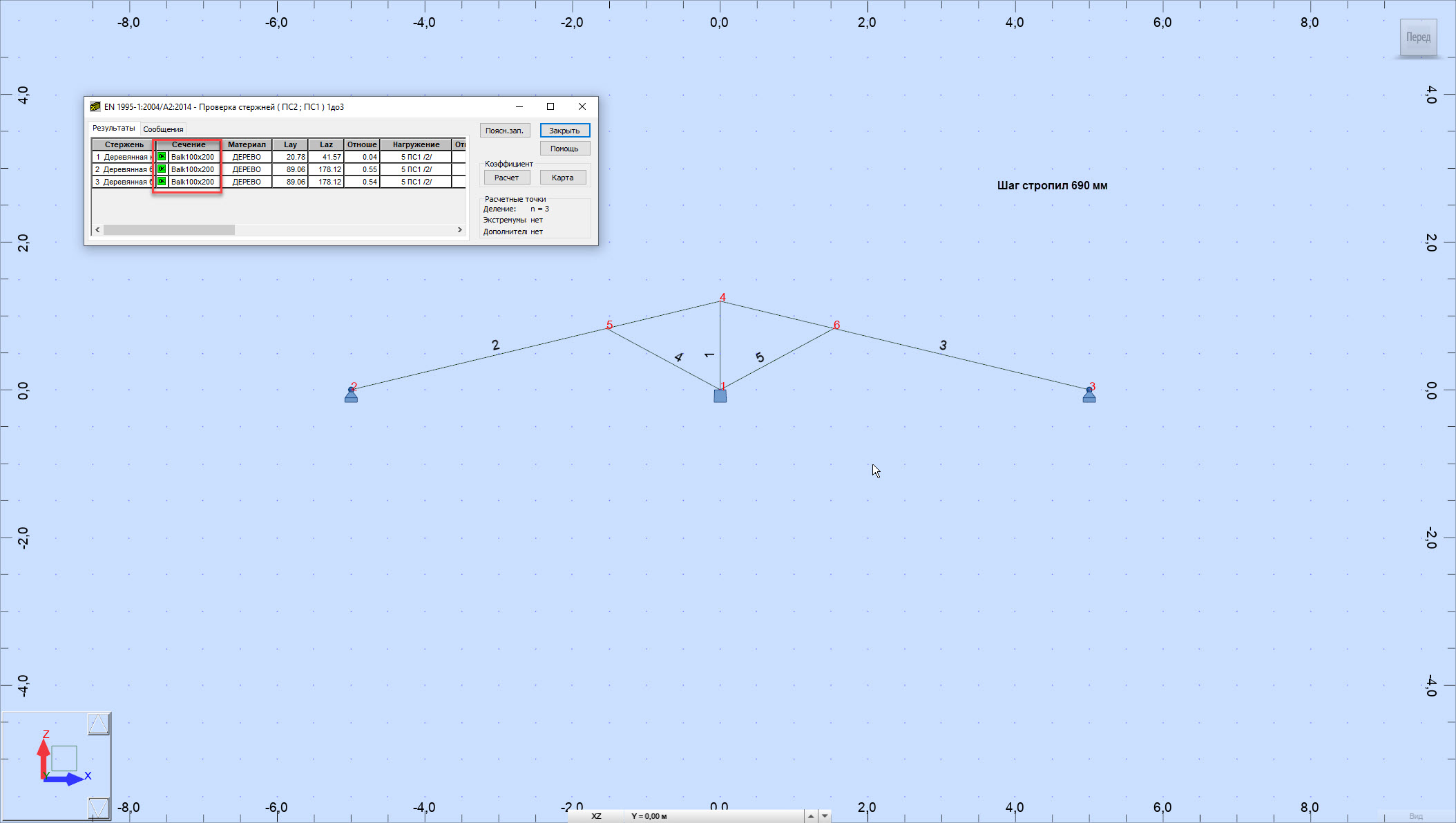1456x823 pixels.
Task: Click the Стержень column header
Action: (124, 144)
